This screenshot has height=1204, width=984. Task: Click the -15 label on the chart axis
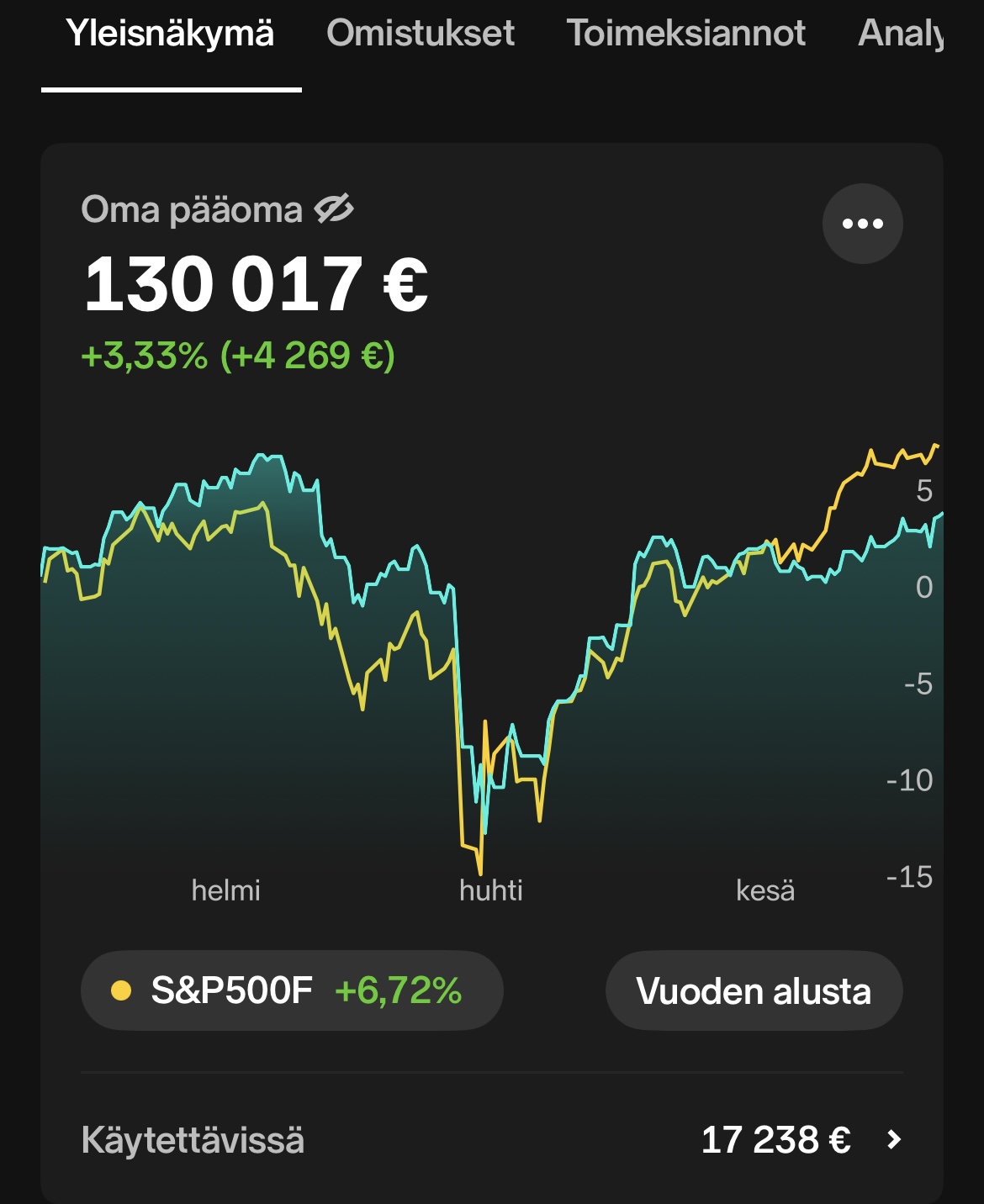(909, 877)
